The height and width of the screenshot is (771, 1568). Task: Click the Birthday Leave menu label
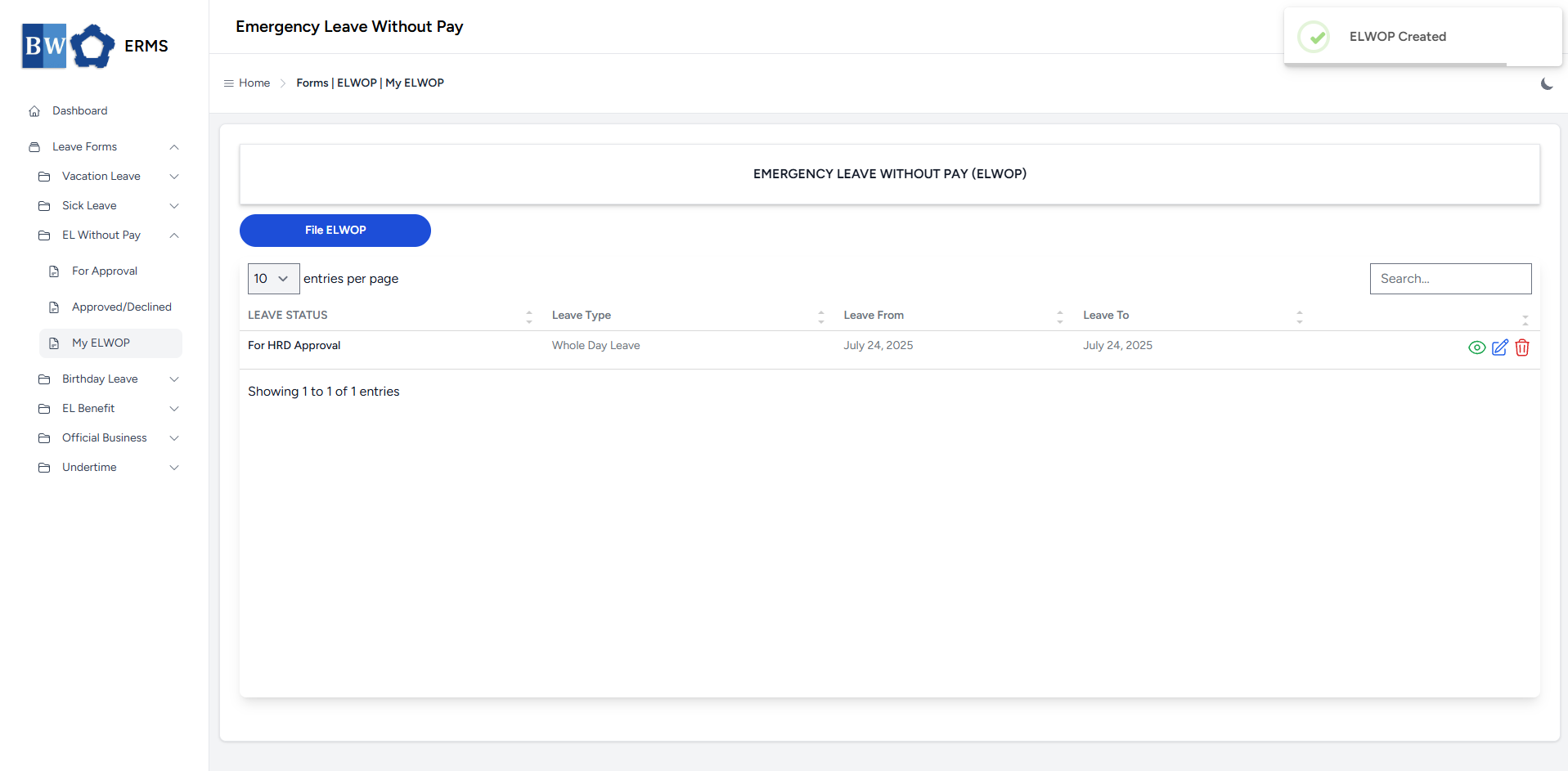(100, 379)
